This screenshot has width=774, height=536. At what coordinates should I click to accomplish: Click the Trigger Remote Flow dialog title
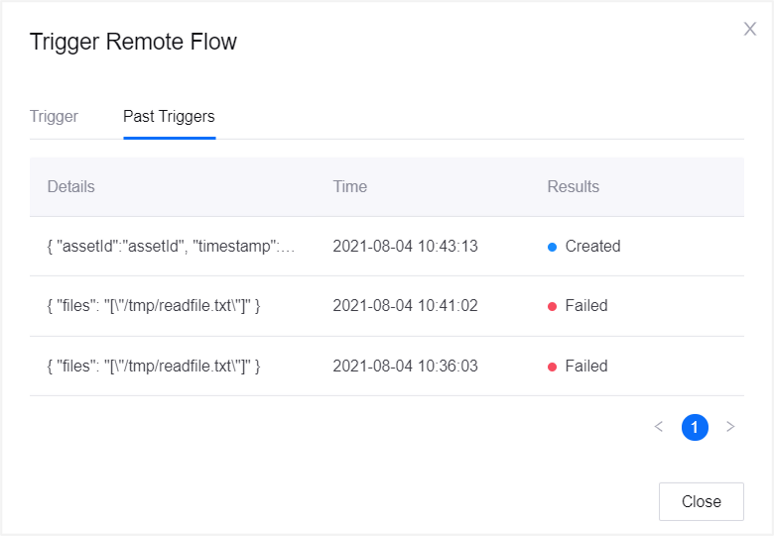[133, 42]
